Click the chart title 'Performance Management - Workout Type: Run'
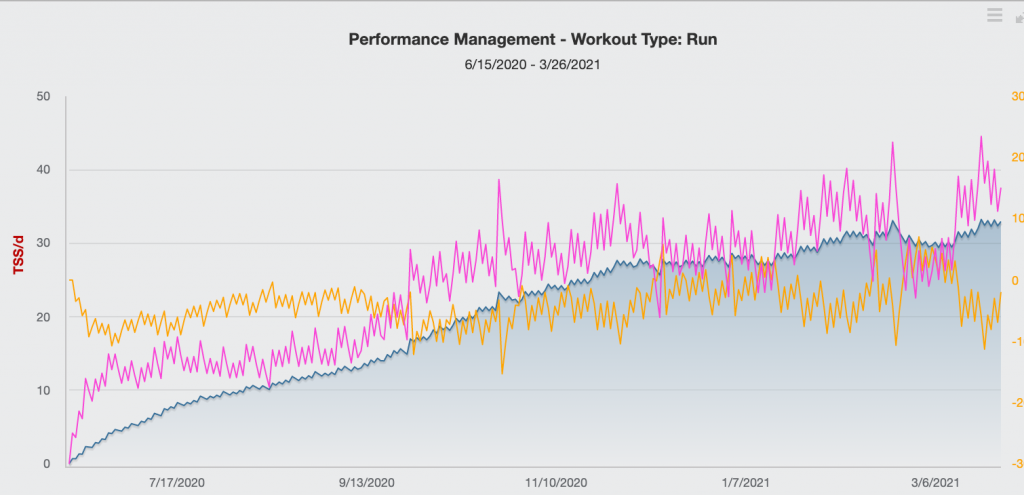Screen dimensions: 1024x495 click(x=533, y=40)
